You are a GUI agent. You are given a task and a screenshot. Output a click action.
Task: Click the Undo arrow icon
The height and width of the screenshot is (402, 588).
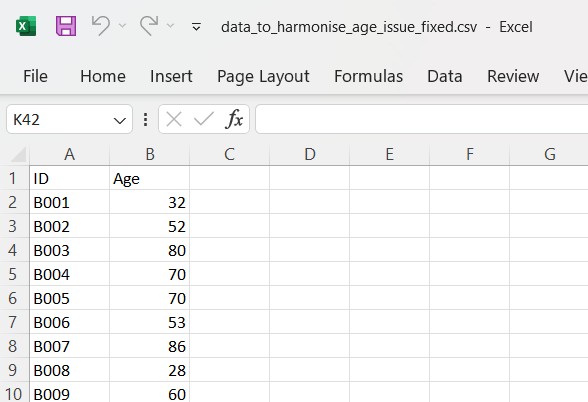coord(100,26)
